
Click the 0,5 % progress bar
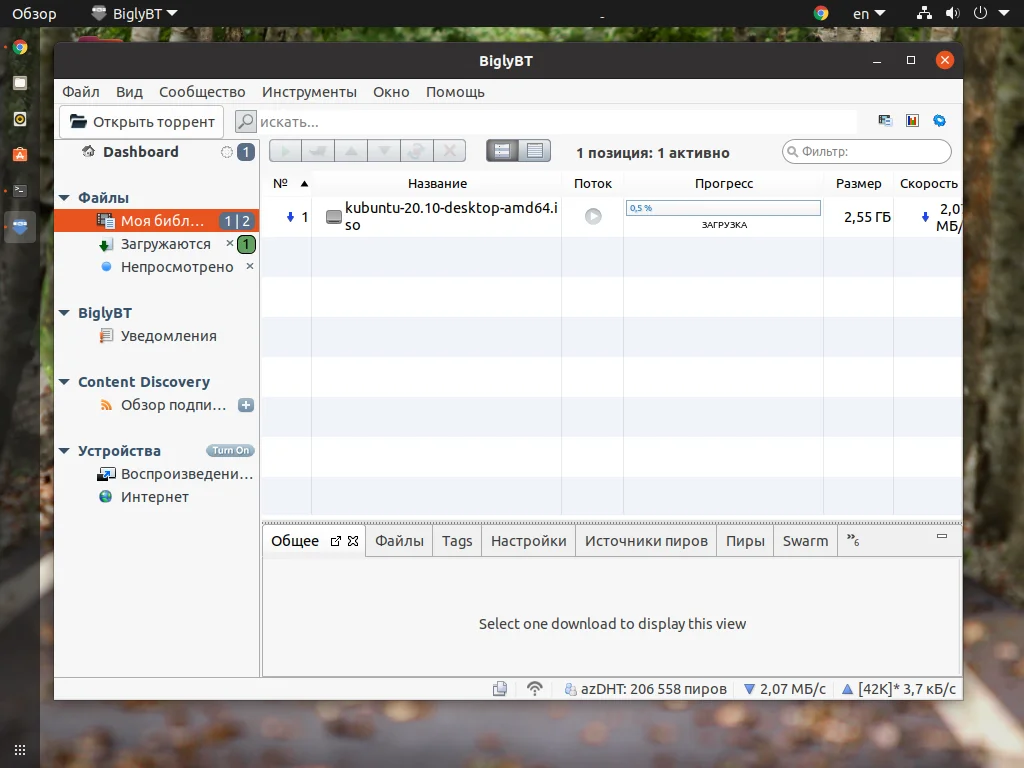(723, 208)
